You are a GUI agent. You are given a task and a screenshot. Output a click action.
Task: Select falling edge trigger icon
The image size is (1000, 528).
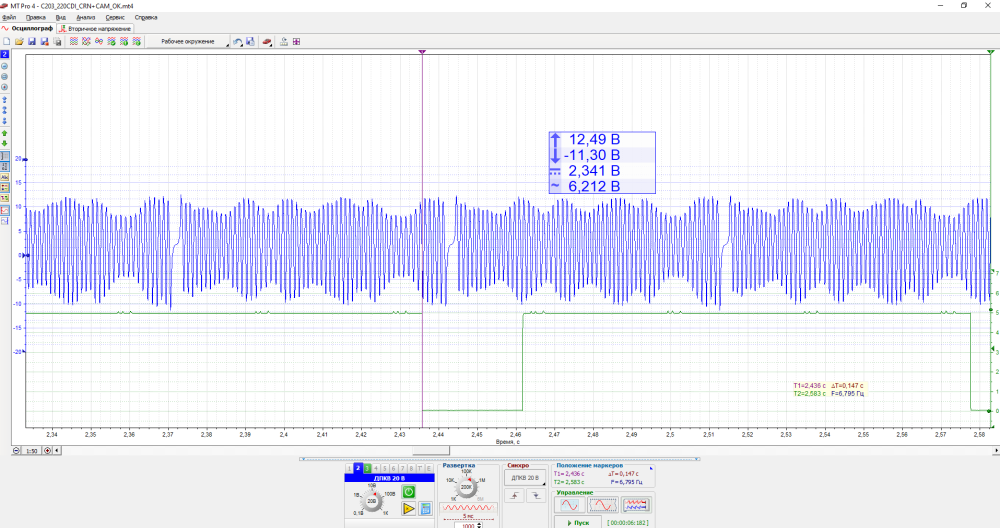point(537,495)
